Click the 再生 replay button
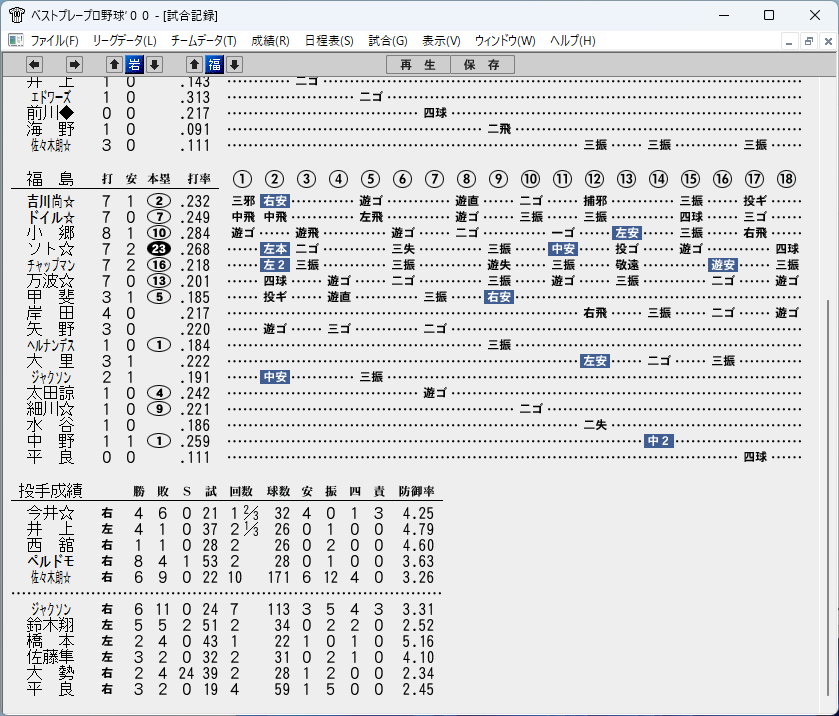The width and height of the screenshot is (839, 716). pos(418,65)
